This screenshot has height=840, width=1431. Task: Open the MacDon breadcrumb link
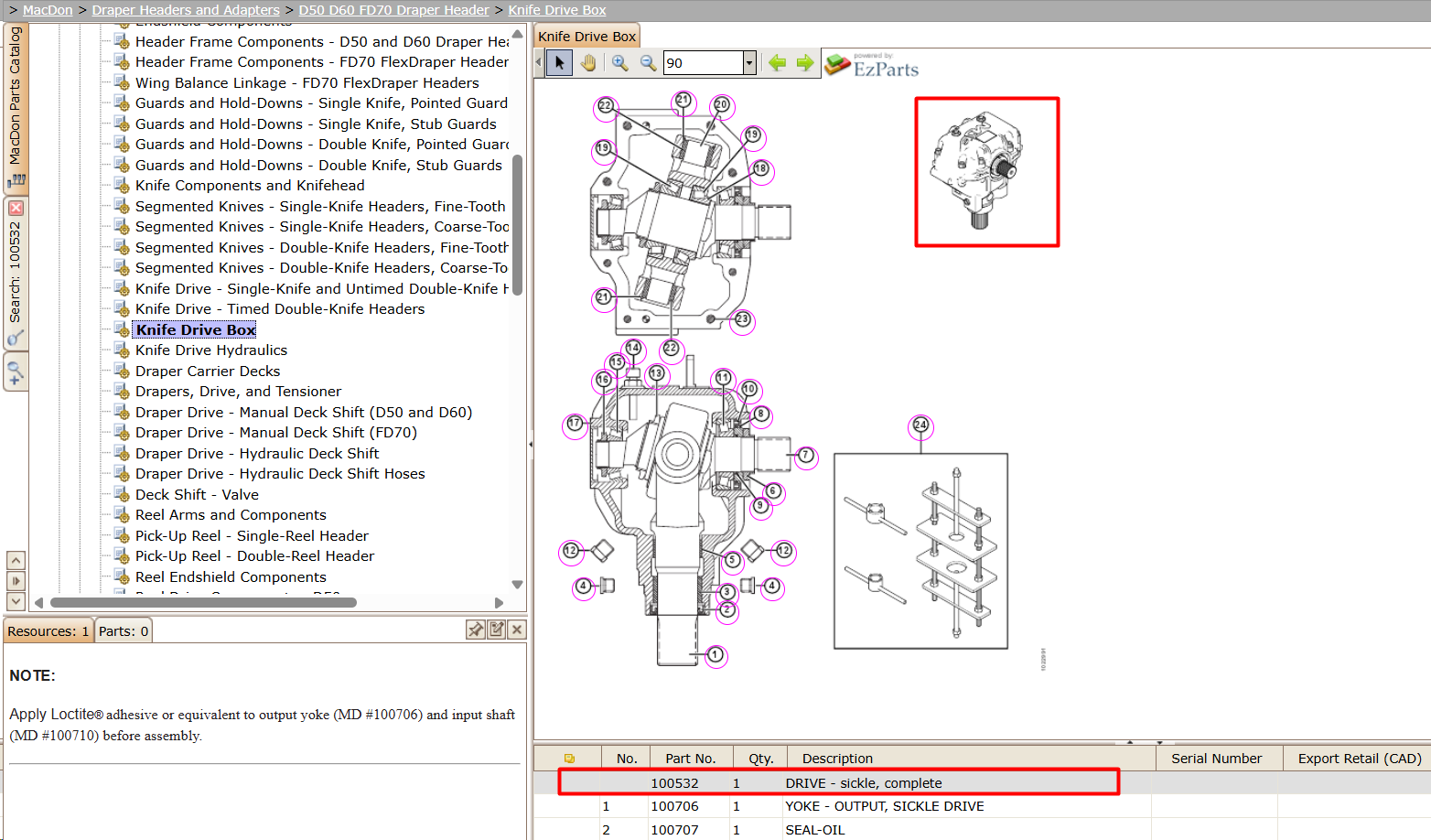click(x=48, y=10)
